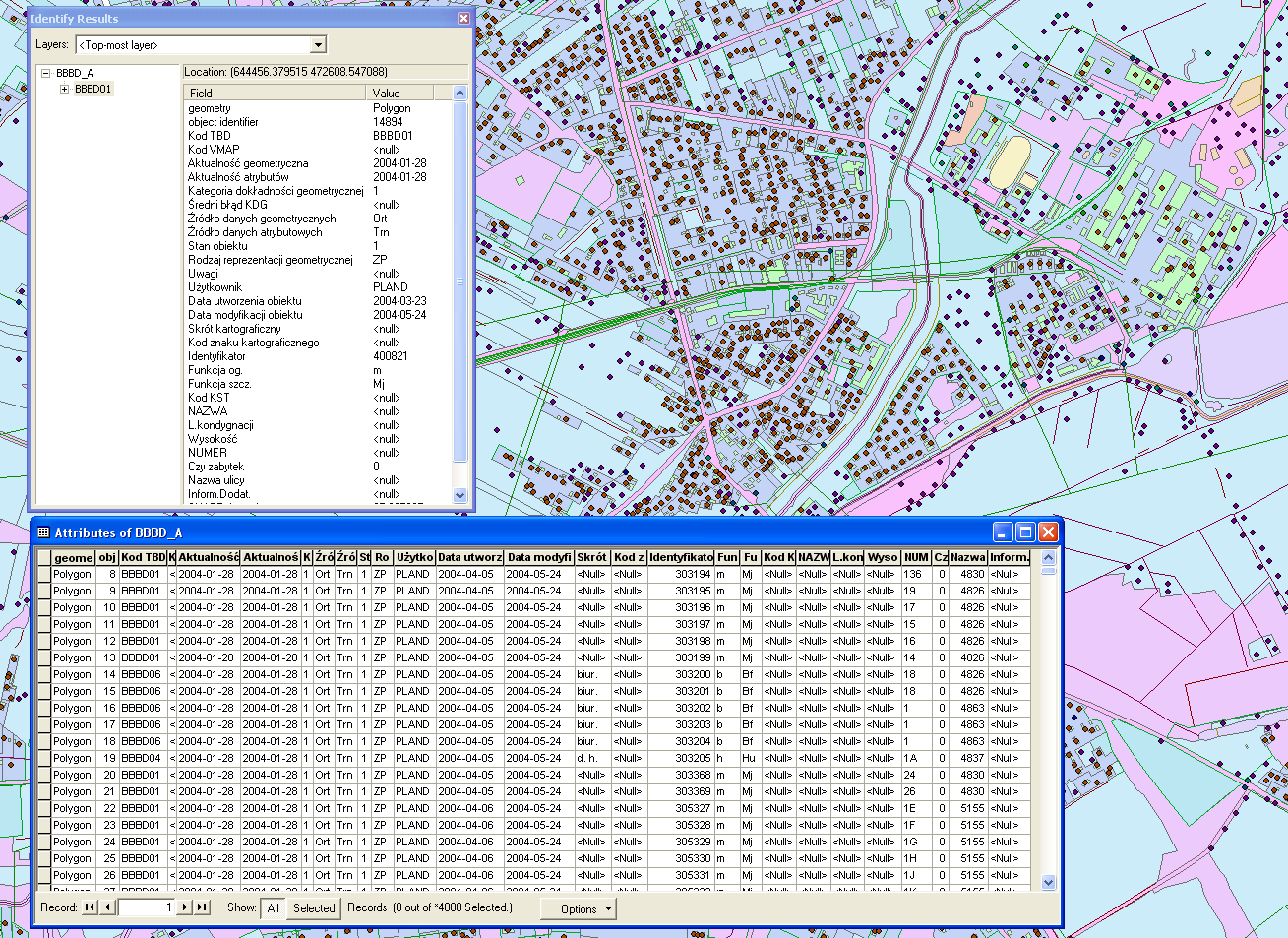Click the 'Skrót' column header
Screen dimensions: 1288x938
point(592,557)
